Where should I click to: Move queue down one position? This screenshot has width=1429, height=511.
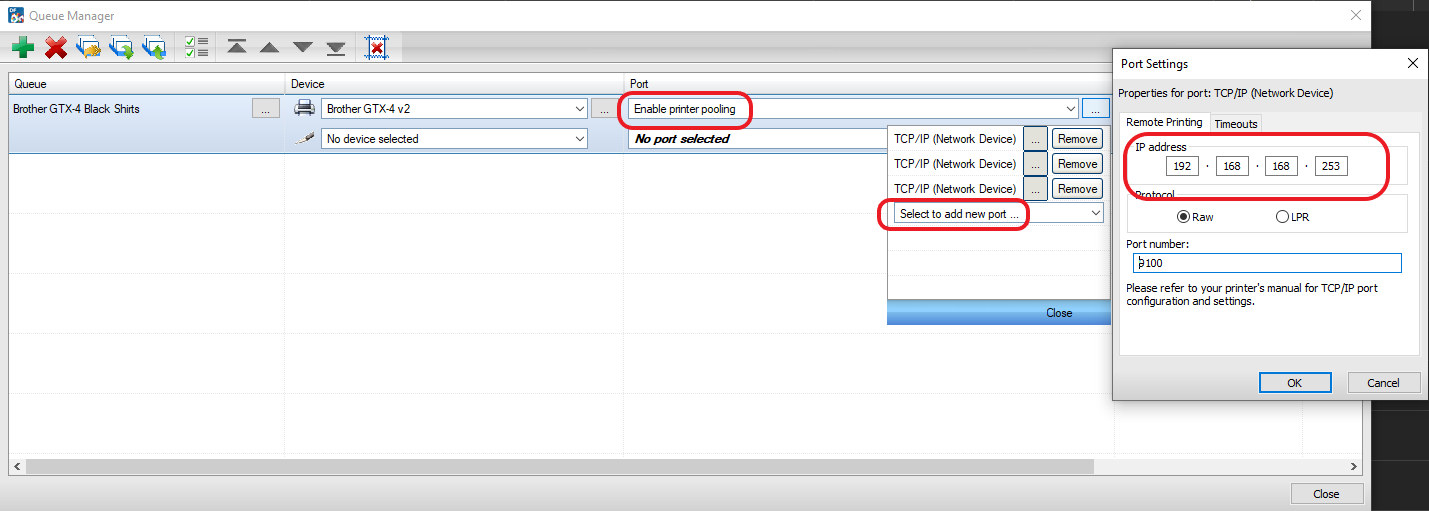[303, 47]
